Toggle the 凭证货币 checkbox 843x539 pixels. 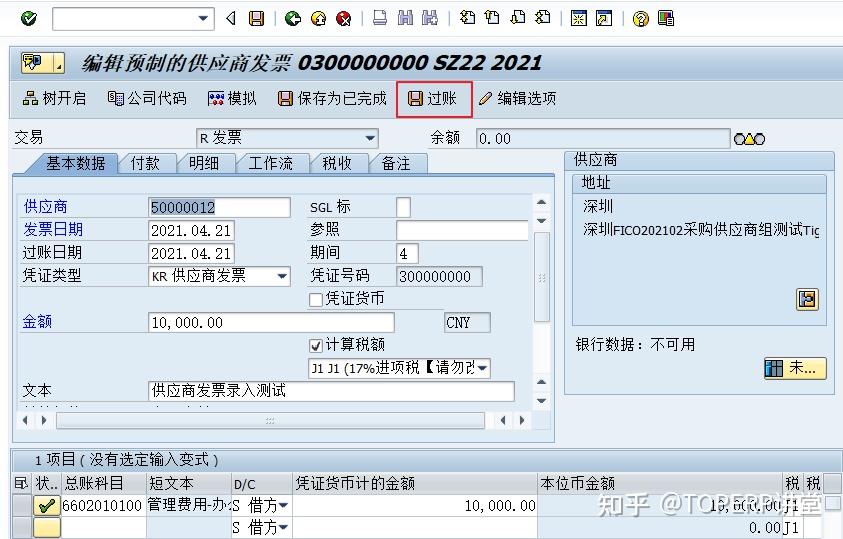click(x=316, y=299)
